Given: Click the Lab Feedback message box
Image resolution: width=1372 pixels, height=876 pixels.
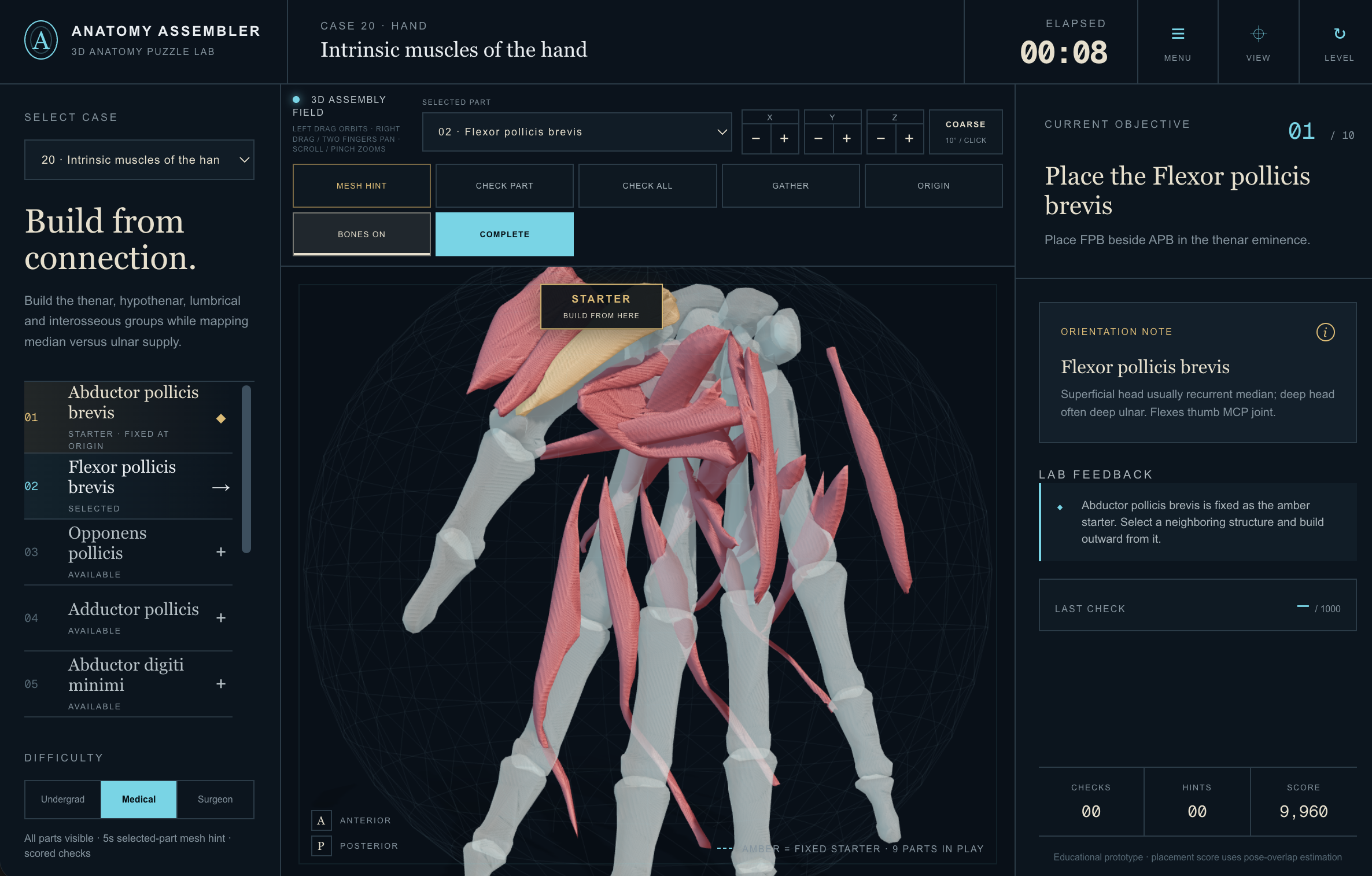Looking at the screenshot, I should point(1197,522).
